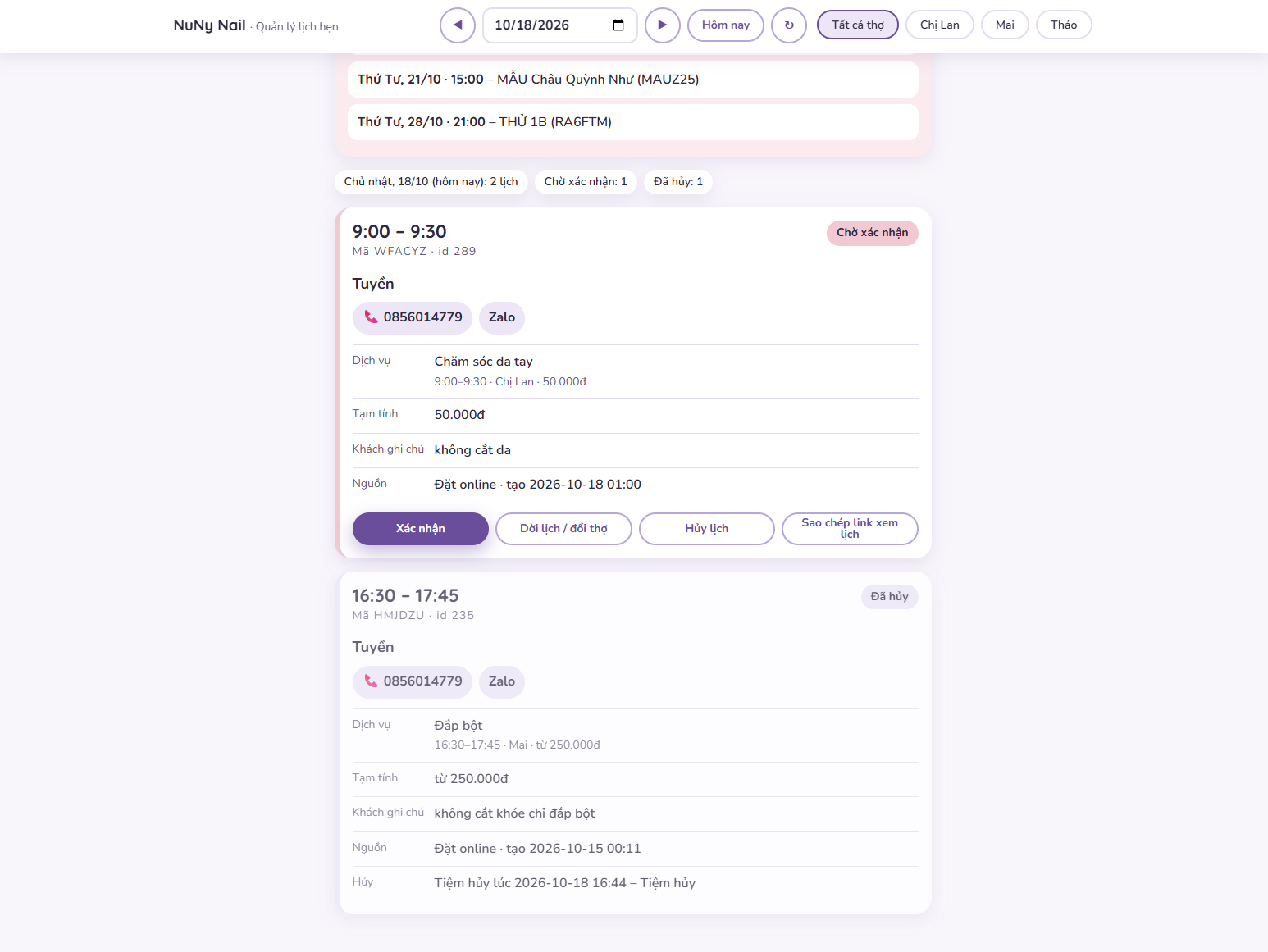Click Đặt online · tạo 2026-10-18 01:00 text
This screenshot has height=952, width=1268.
pos(538,485)
